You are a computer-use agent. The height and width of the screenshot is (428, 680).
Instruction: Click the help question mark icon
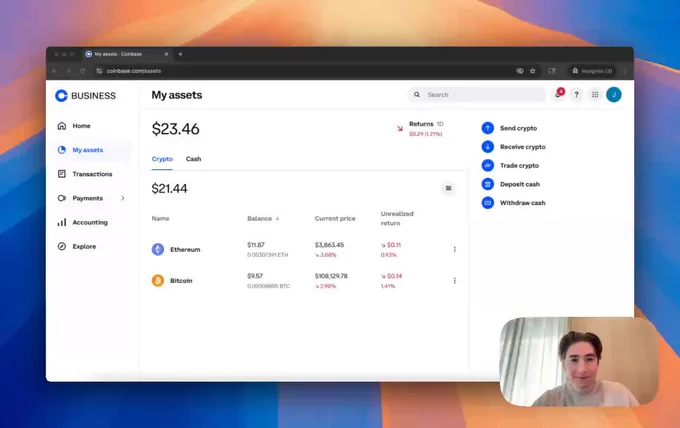tap(576, 95)
